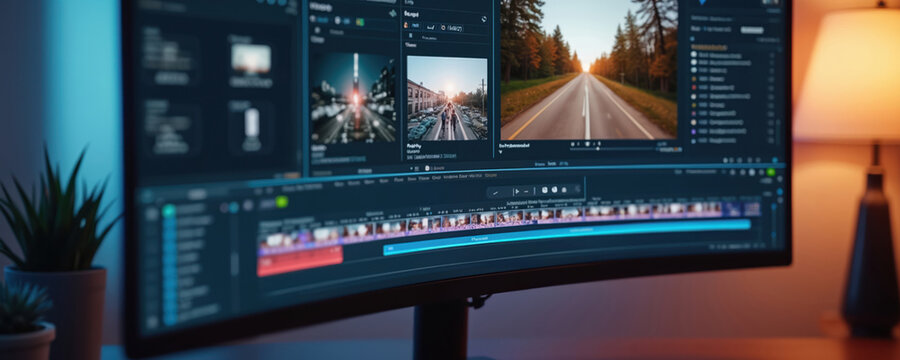Click the play arrow in timeline toolbar
The height and width of the screenshot is (360, 900).
point(516,191)
